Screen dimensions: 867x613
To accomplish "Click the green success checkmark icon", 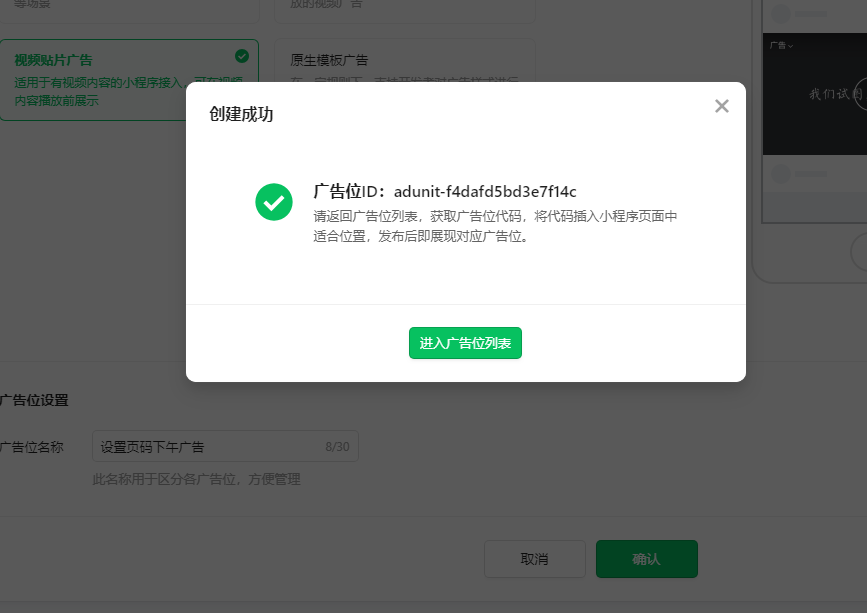I will click(x=274, y=202).
